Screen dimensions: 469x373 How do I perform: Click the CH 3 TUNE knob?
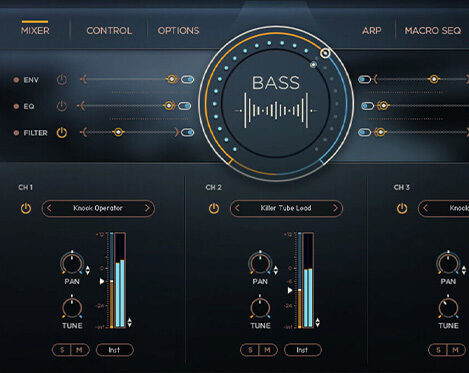(448, 307)
